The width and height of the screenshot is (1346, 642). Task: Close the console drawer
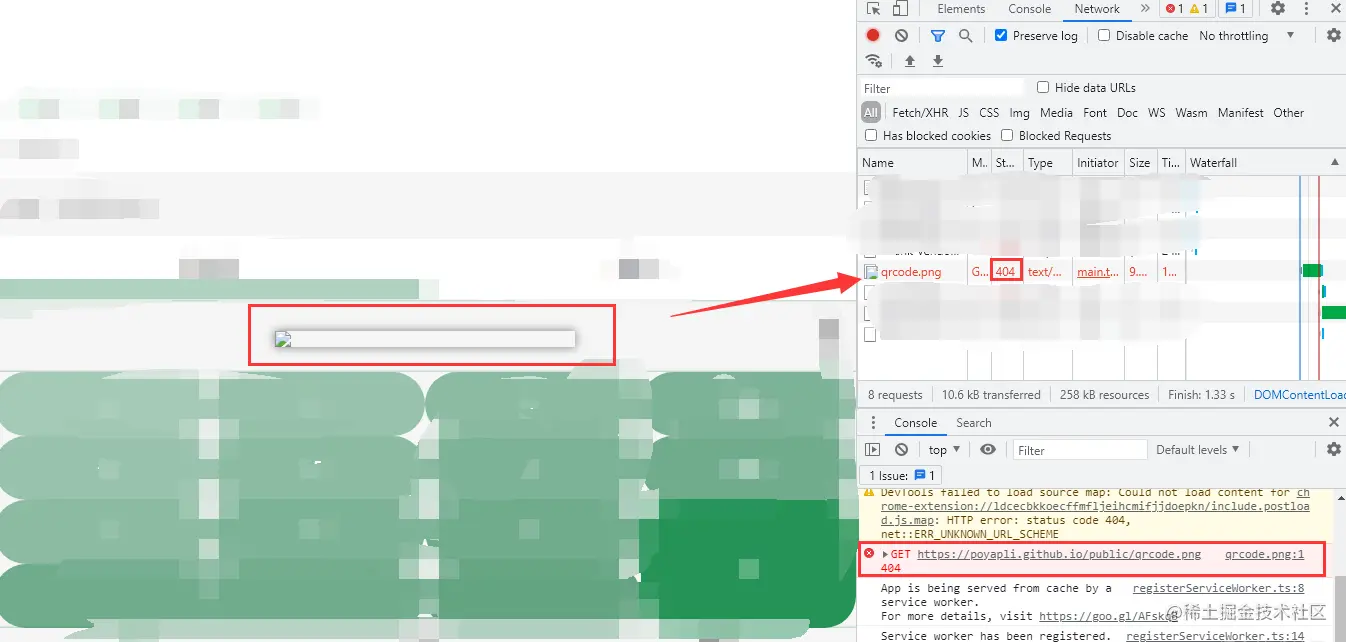pos(1333,422)
